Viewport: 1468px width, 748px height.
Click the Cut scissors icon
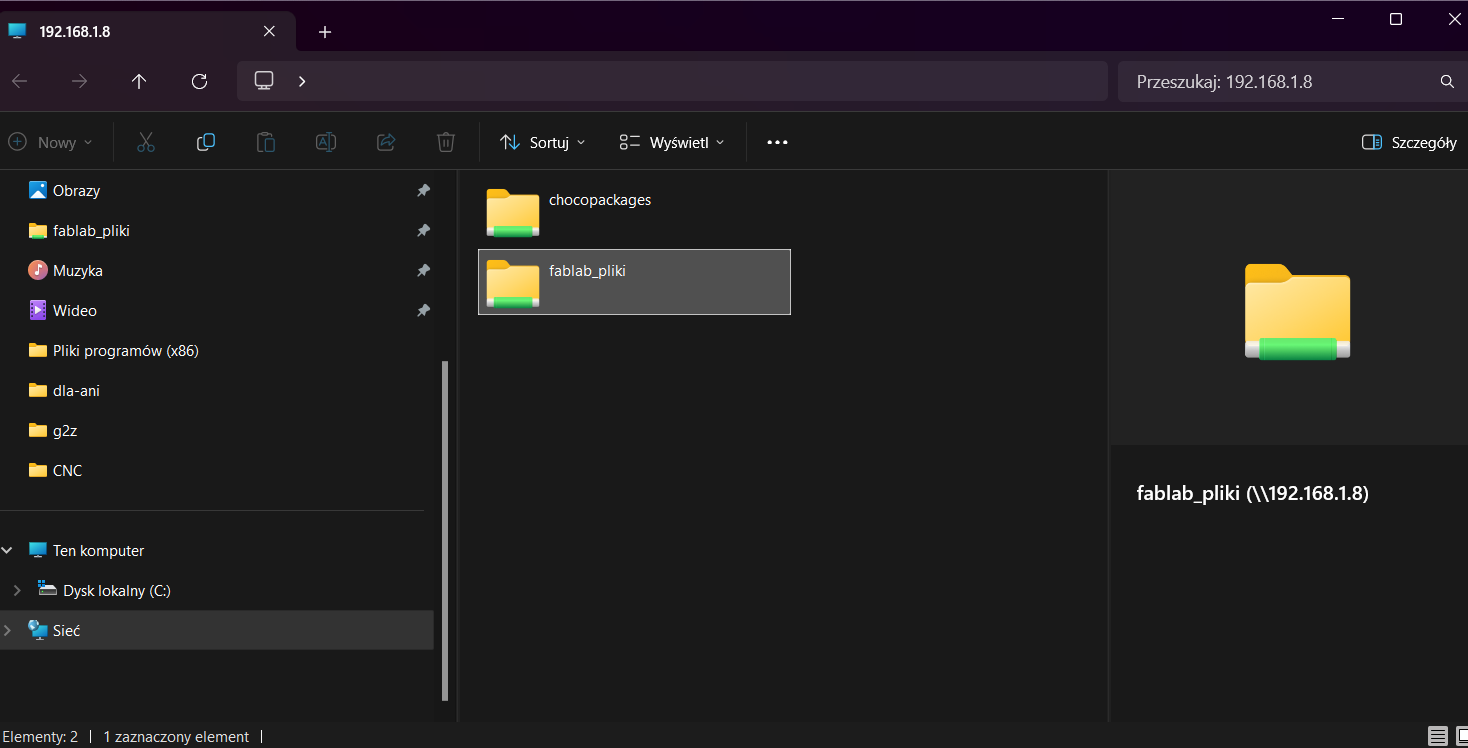pos(146,142)
